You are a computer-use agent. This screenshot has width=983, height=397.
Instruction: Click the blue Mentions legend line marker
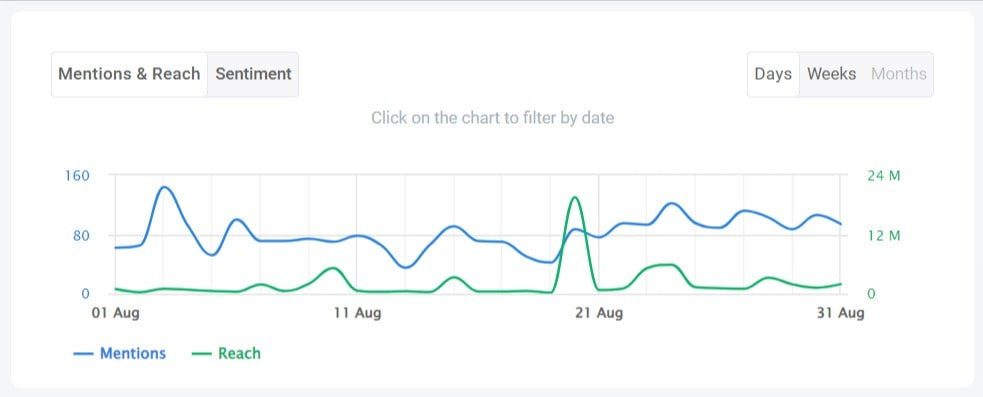[83, 354]
